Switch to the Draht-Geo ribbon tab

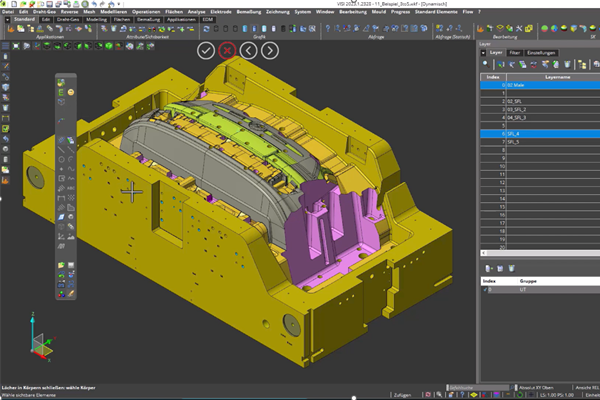[68, 20]
